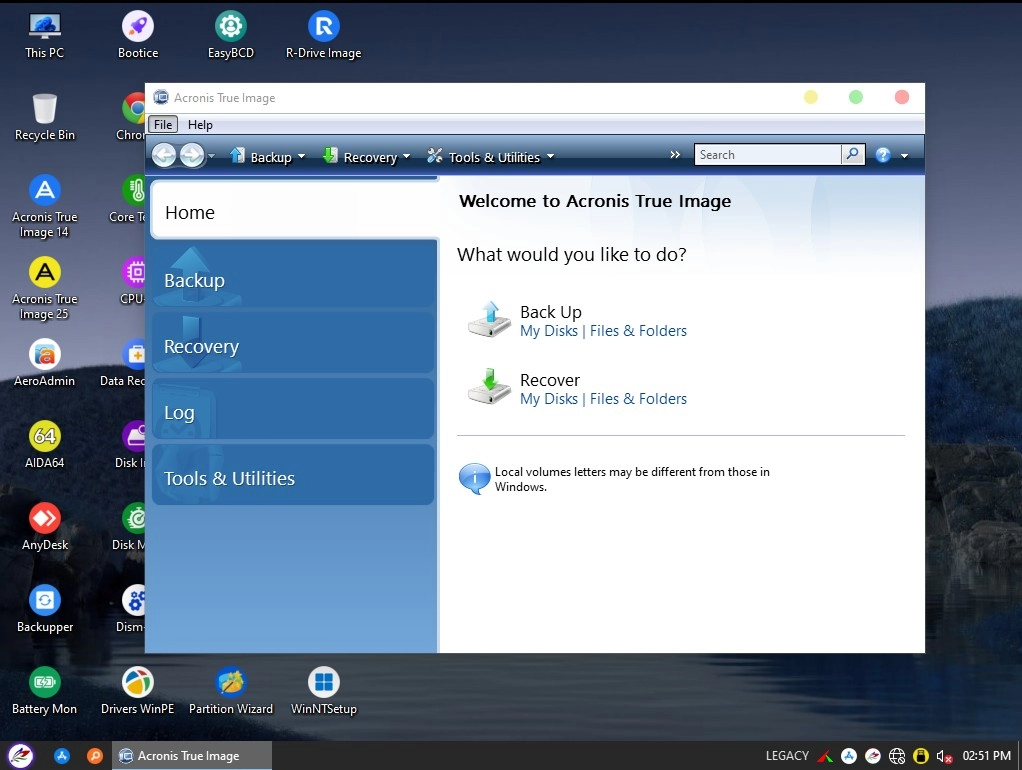
Task: Click Files & Folders link under Recover
Action: (638, 399)
